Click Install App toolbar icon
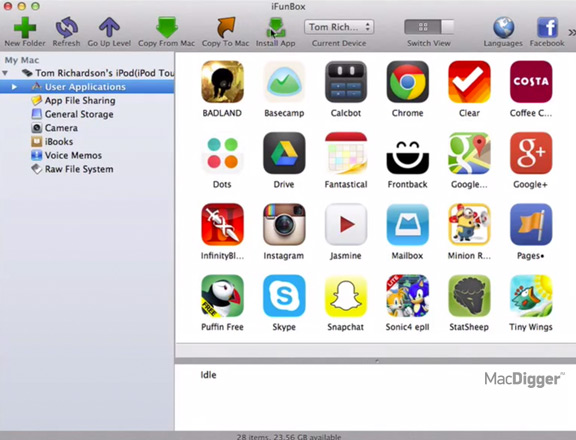Viewport: 576px width, 440px height. [276, 28]
